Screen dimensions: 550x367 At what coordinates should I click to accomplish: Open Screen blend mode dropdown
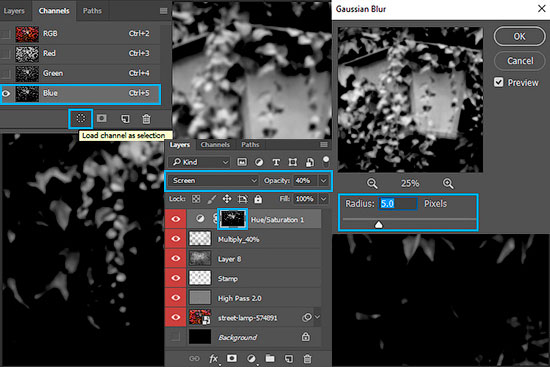click(x=213, y=180)
